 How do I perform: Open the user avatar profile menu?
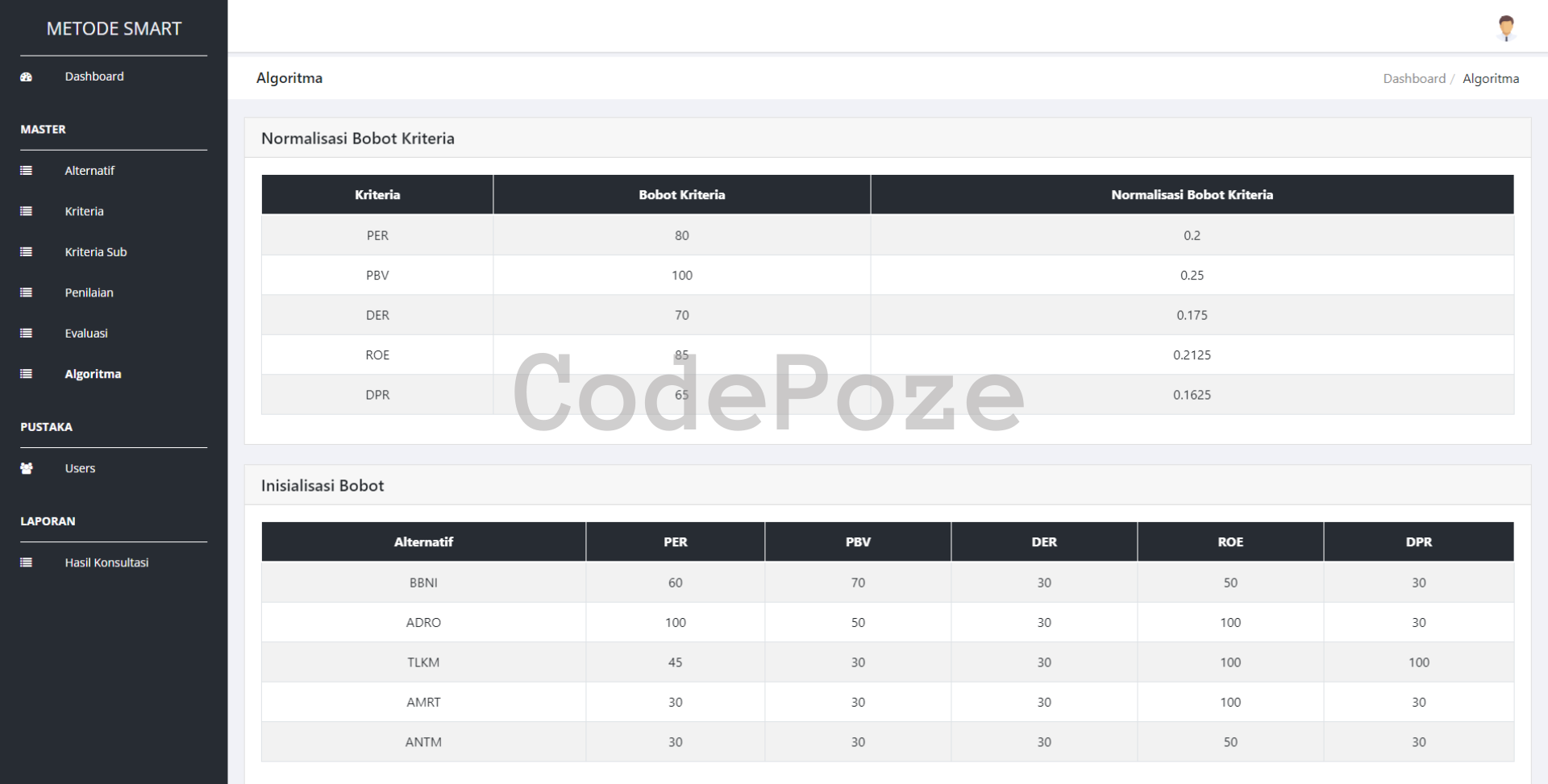(1505, 28)
